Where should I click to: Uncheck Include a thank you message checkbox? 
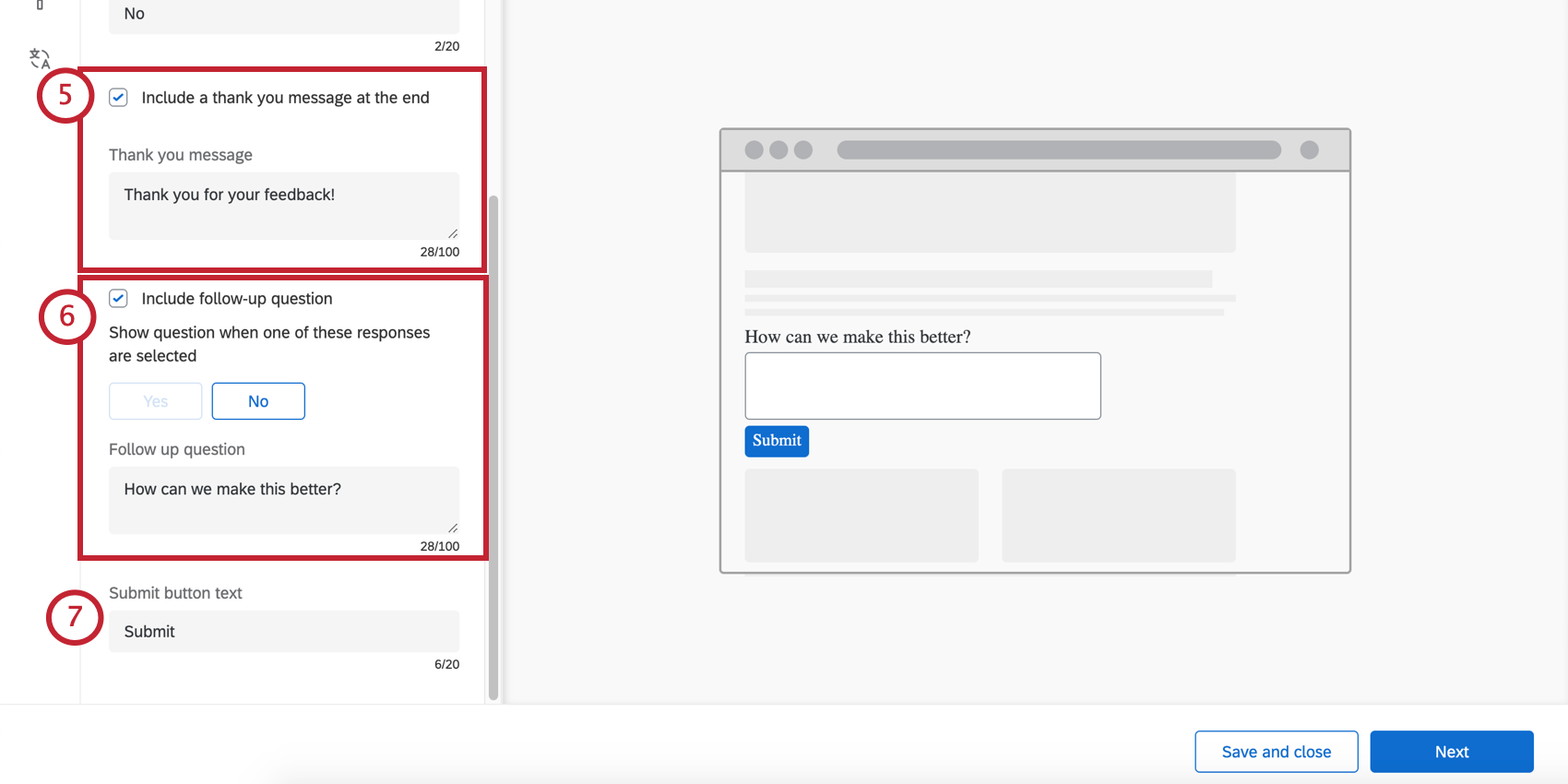tap(118, 97)
